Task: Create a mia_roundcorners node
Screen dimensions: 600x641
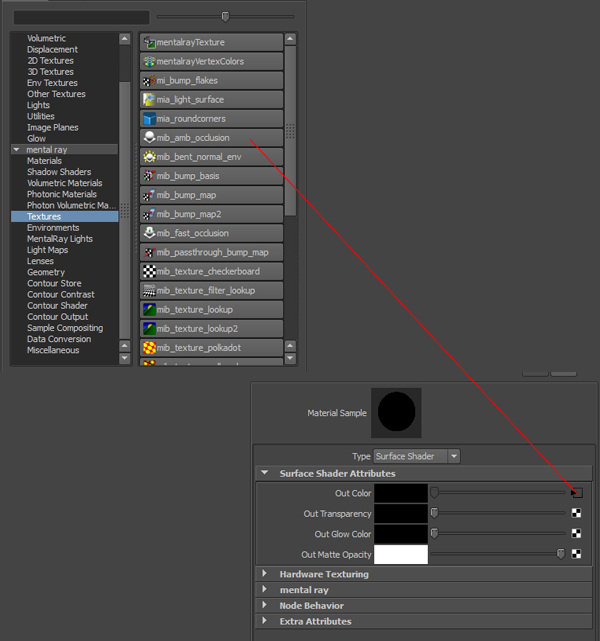Action: tap(211, 119)
